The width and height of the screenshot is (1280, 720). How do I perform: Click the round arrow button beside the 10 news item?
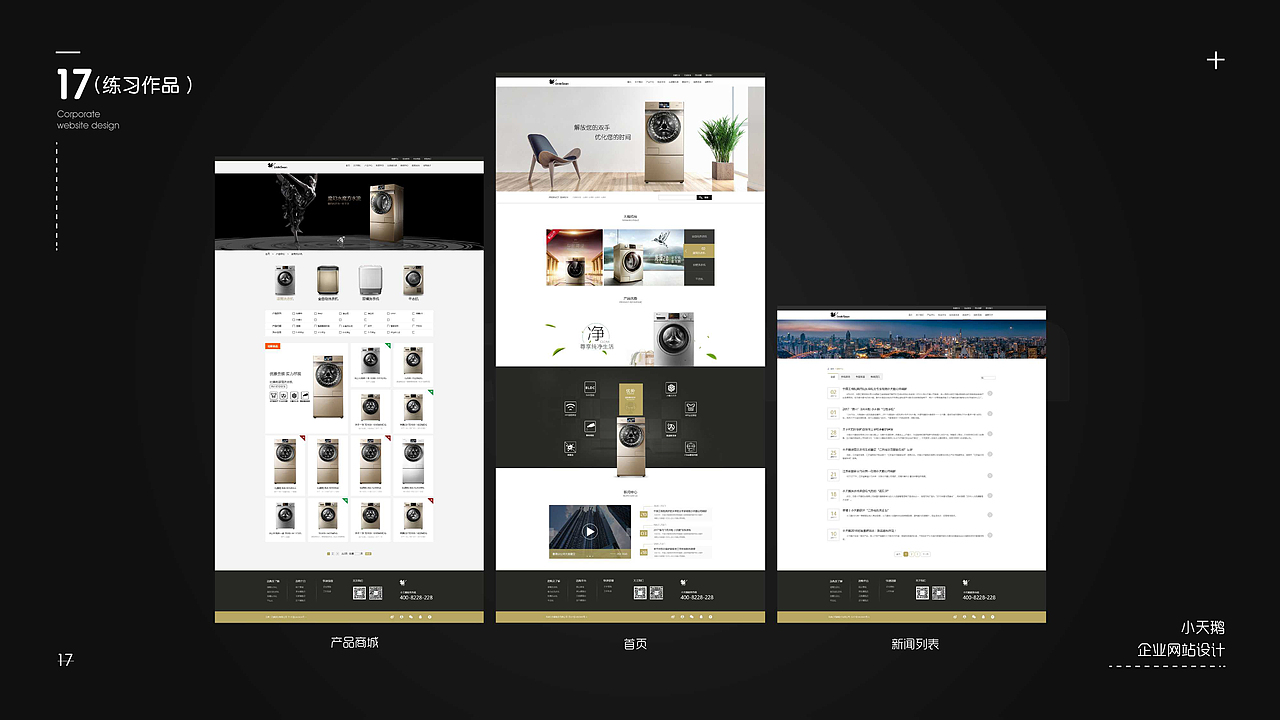click(x=990, y=535)
